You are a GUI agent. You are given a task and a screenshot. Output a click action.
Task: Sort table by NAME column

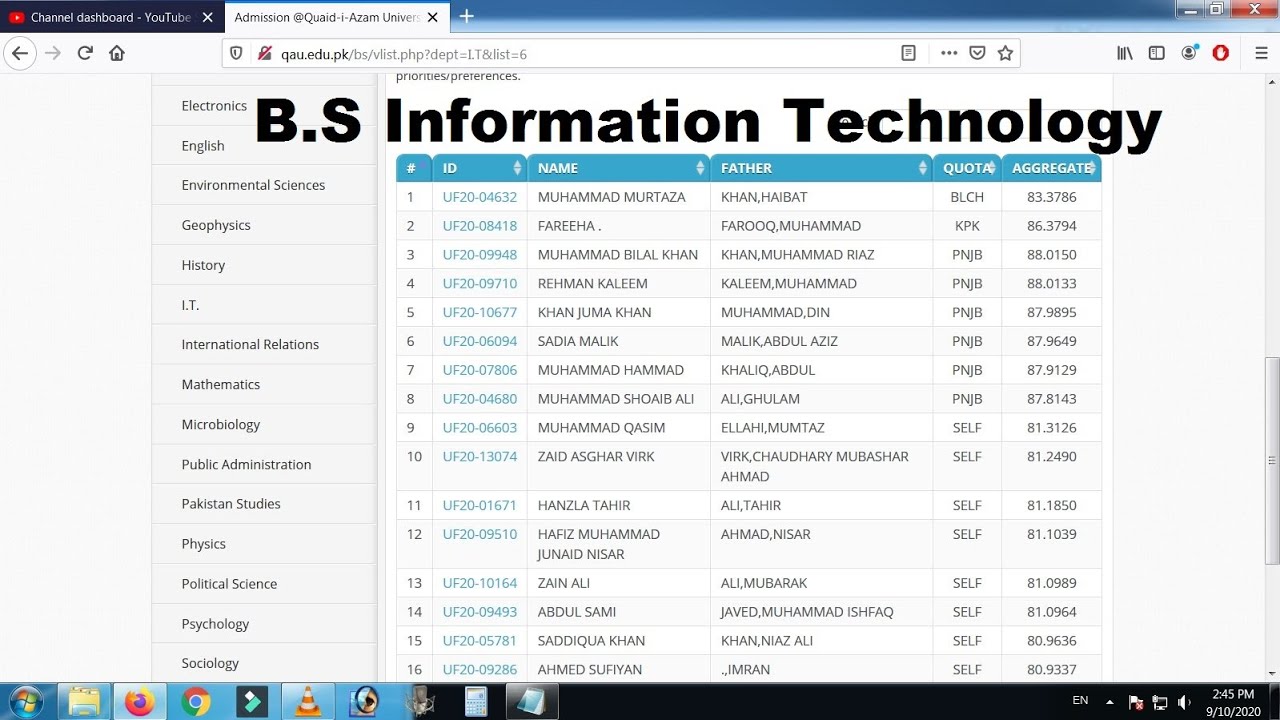(x=618, y=168)
